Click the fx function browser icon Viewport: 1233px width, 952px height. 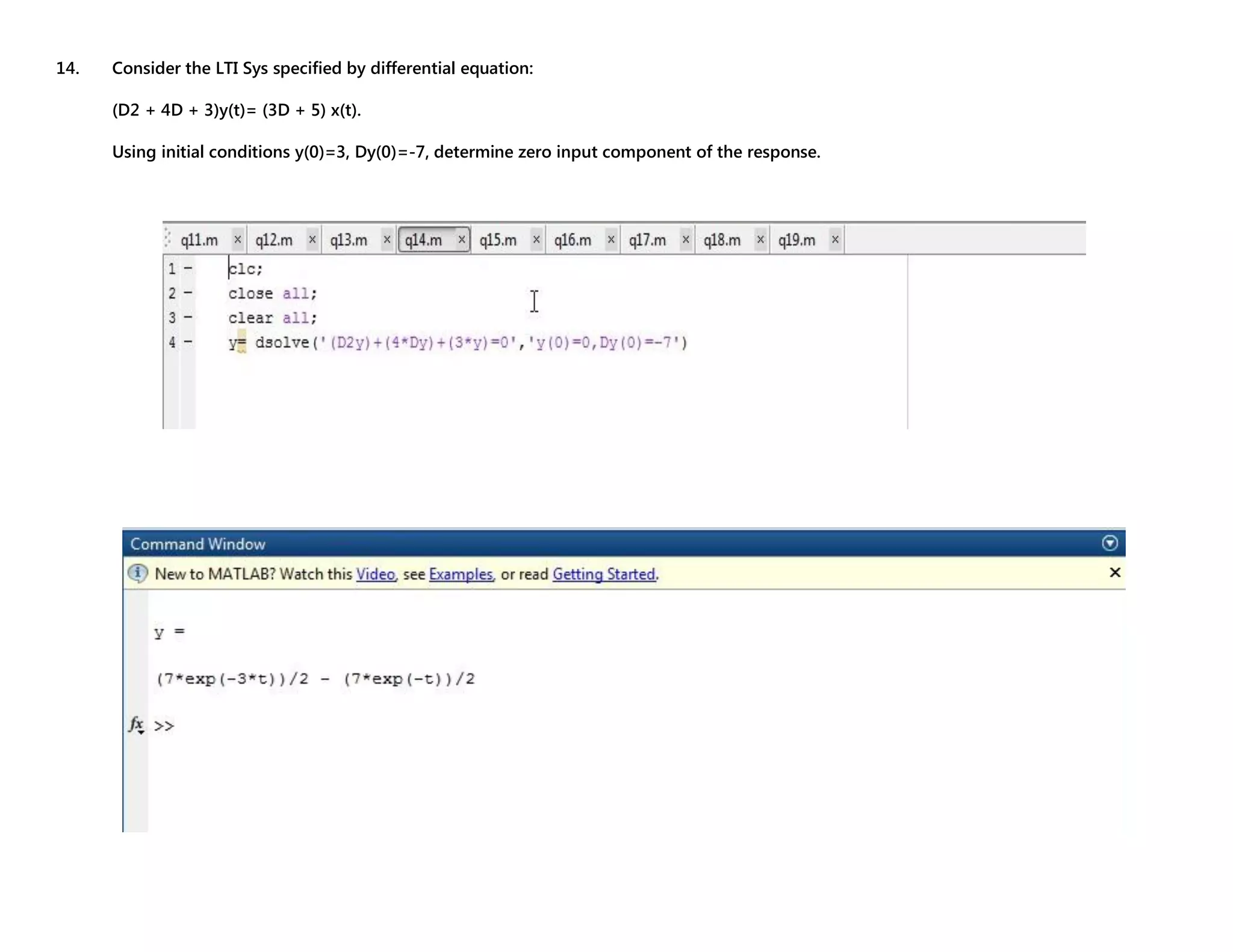pos(137,725)
